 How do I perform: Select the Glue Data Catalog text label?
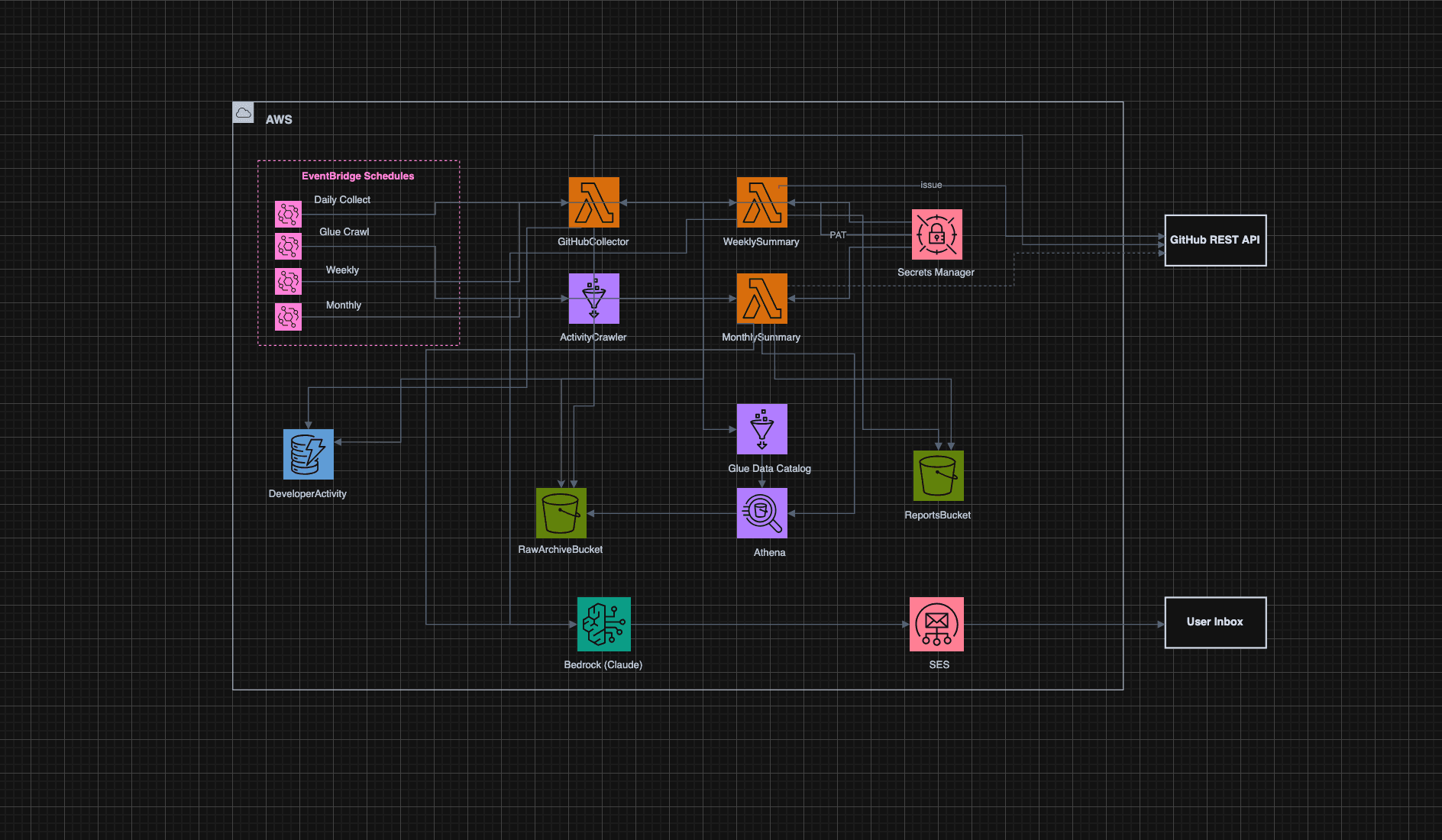[770, 469]
